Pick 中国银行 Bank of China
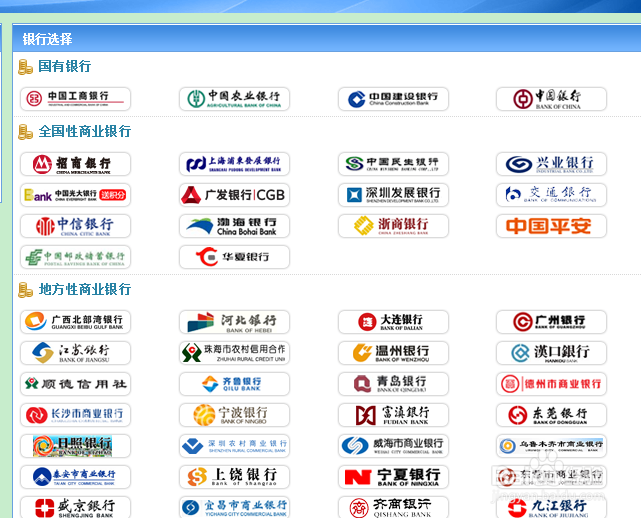 tap(551, 99)
